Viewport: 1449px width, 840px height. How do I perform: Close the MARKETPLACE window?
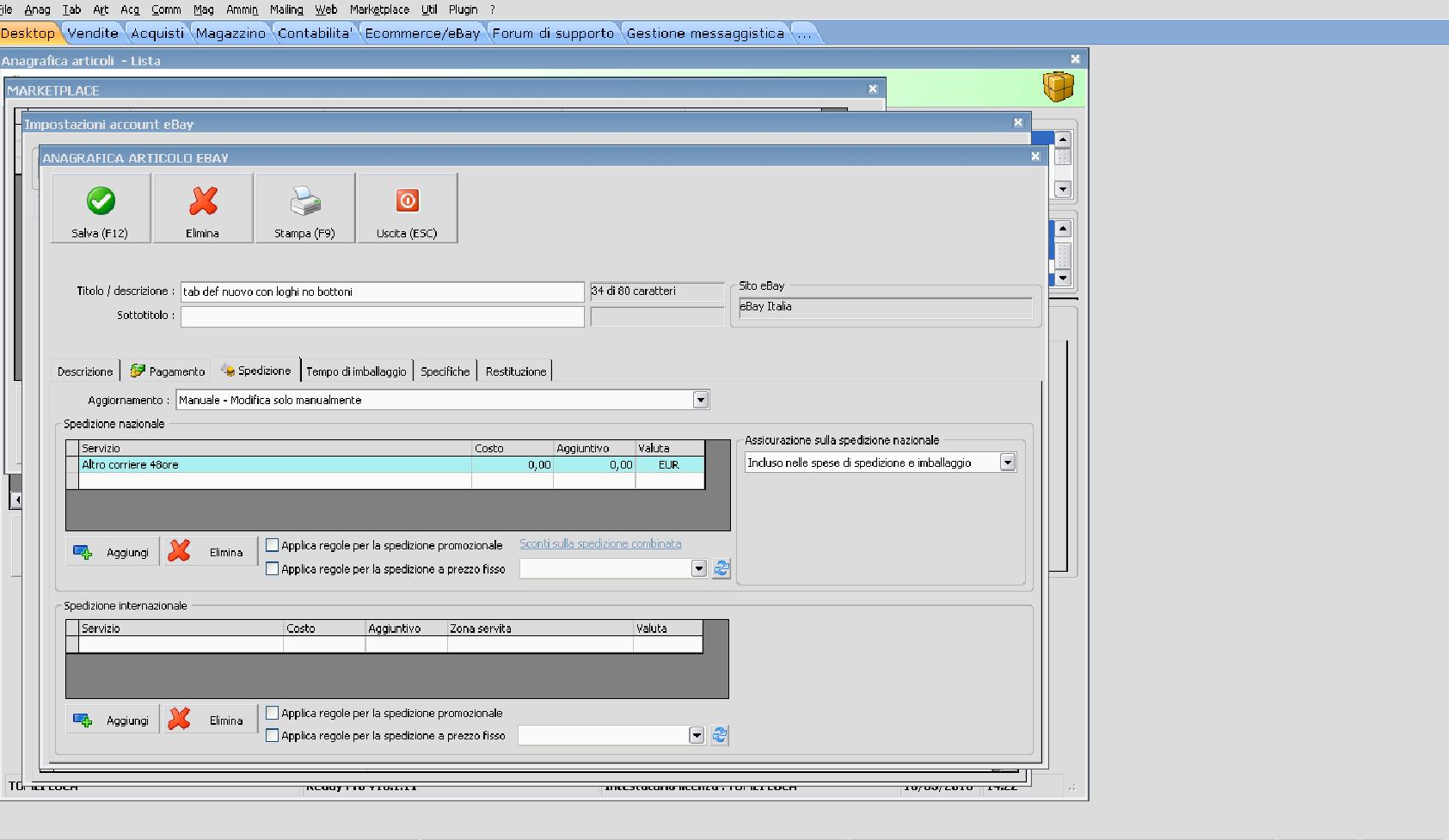tap(873, 89)
